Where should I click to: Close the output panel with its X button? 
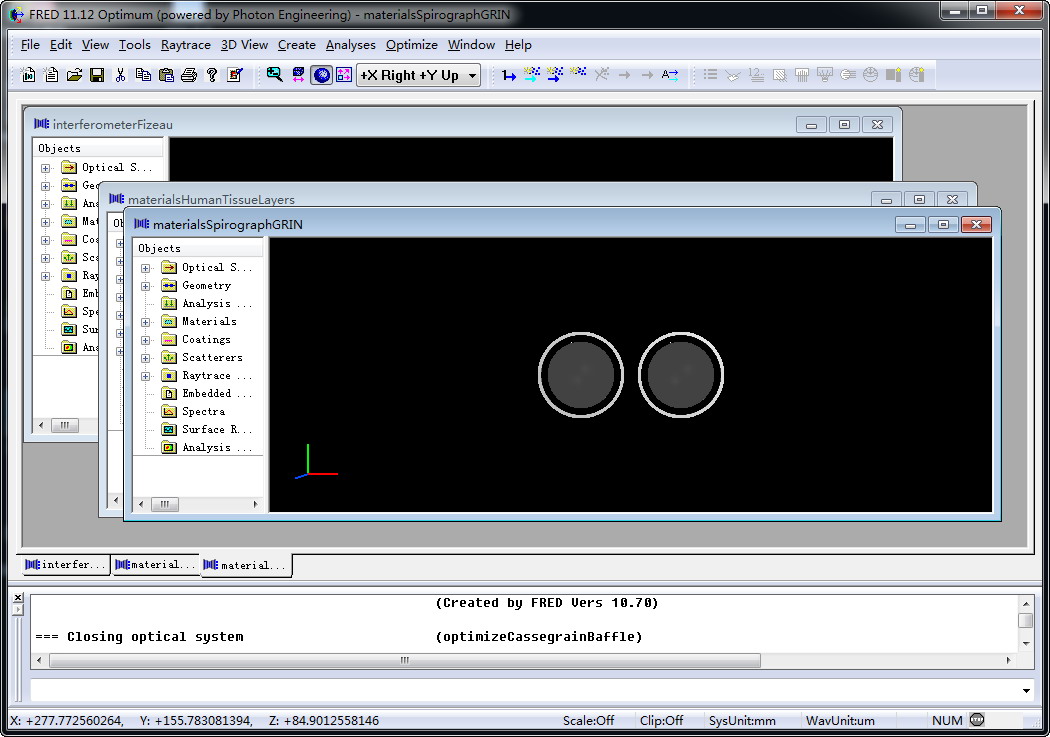[x=18, y=597]
